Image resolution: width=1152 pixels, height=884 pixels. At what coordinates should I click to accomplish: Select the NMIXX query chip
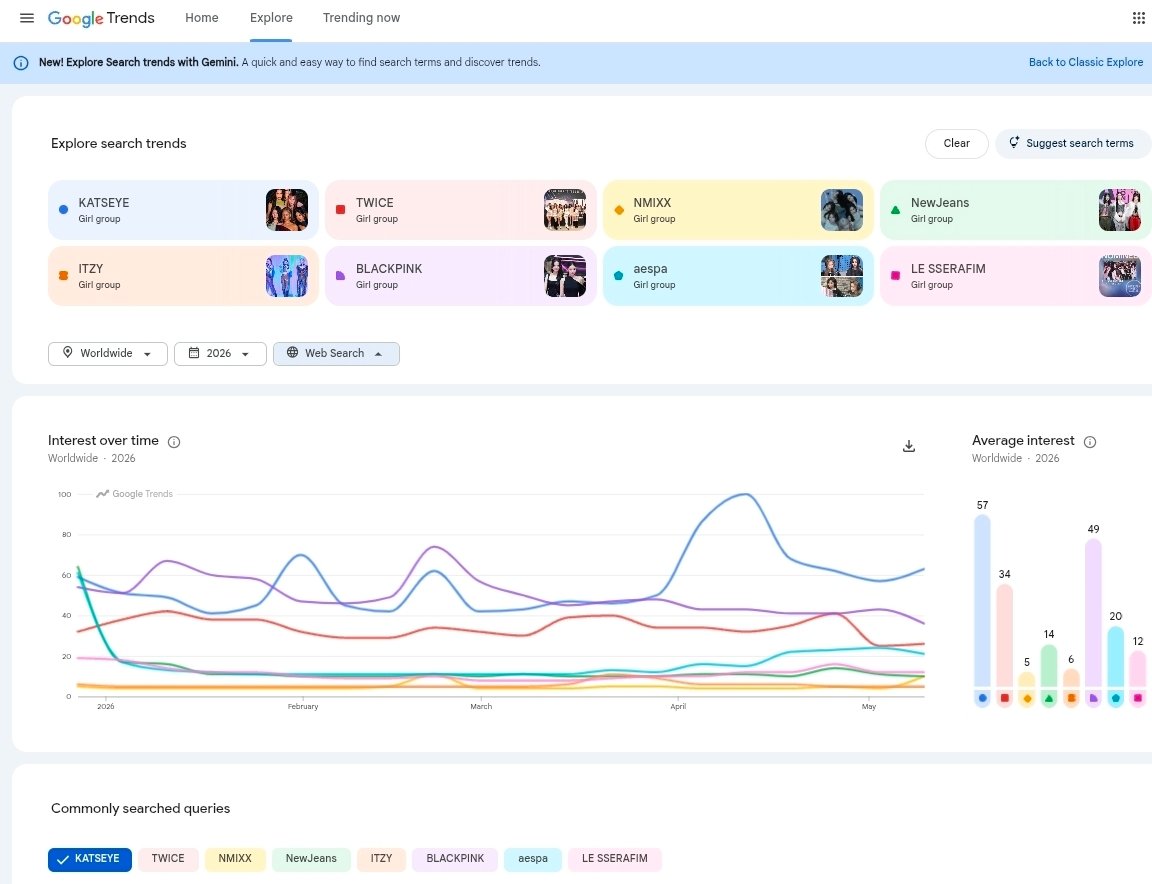tap(235, 859)
